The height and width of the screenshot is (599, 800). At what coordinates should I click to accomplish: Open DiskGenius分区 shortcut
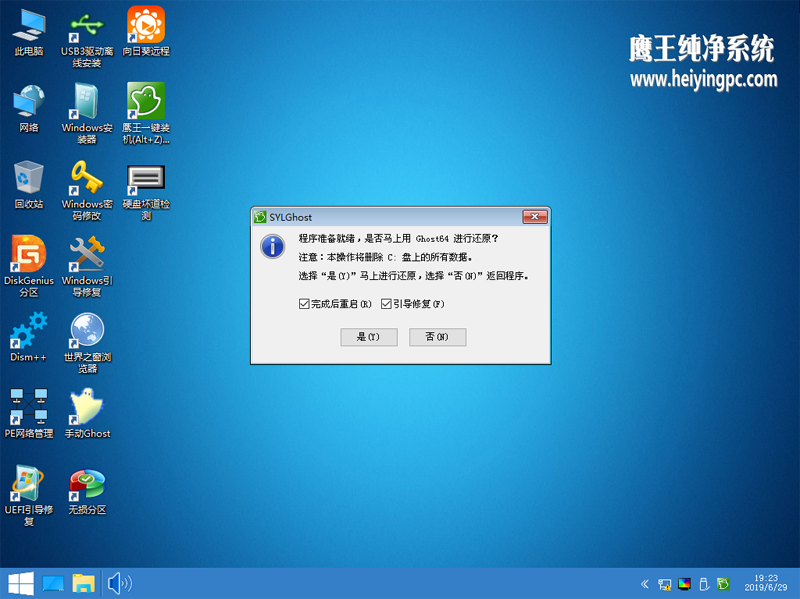29,266
